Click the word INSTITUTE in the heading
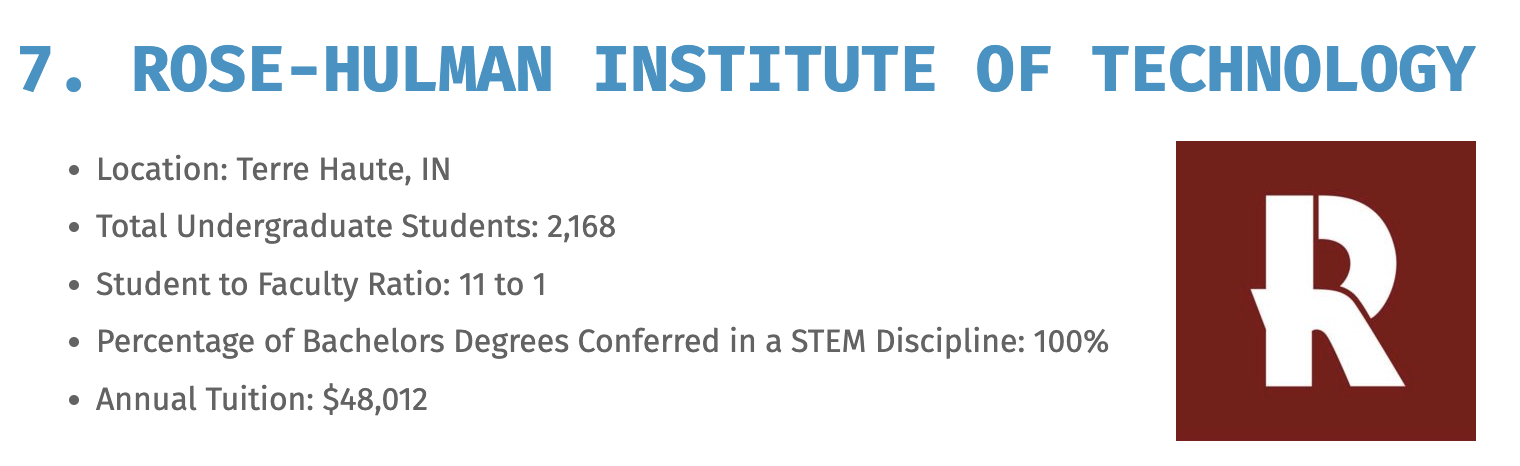Screen dimensions: 1520x466 (766, 68)
